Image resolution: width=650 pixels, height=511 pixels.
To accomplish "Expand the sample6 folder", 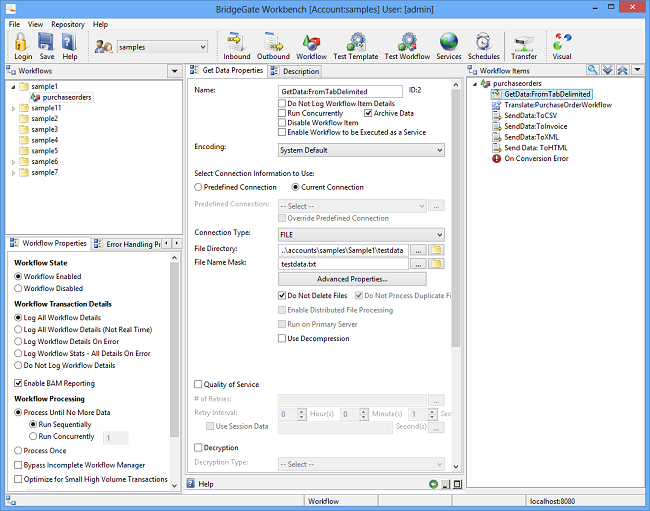I will [13, 162].
